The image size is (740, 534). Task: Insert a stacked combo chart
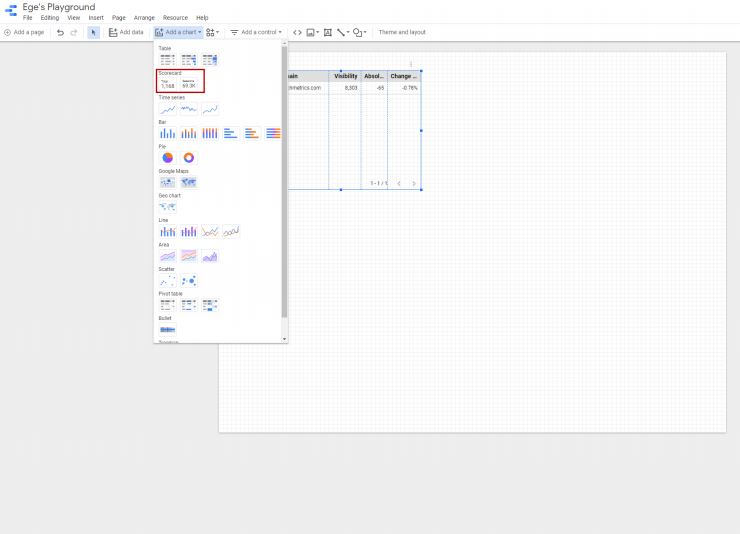[x=189, y=232]
